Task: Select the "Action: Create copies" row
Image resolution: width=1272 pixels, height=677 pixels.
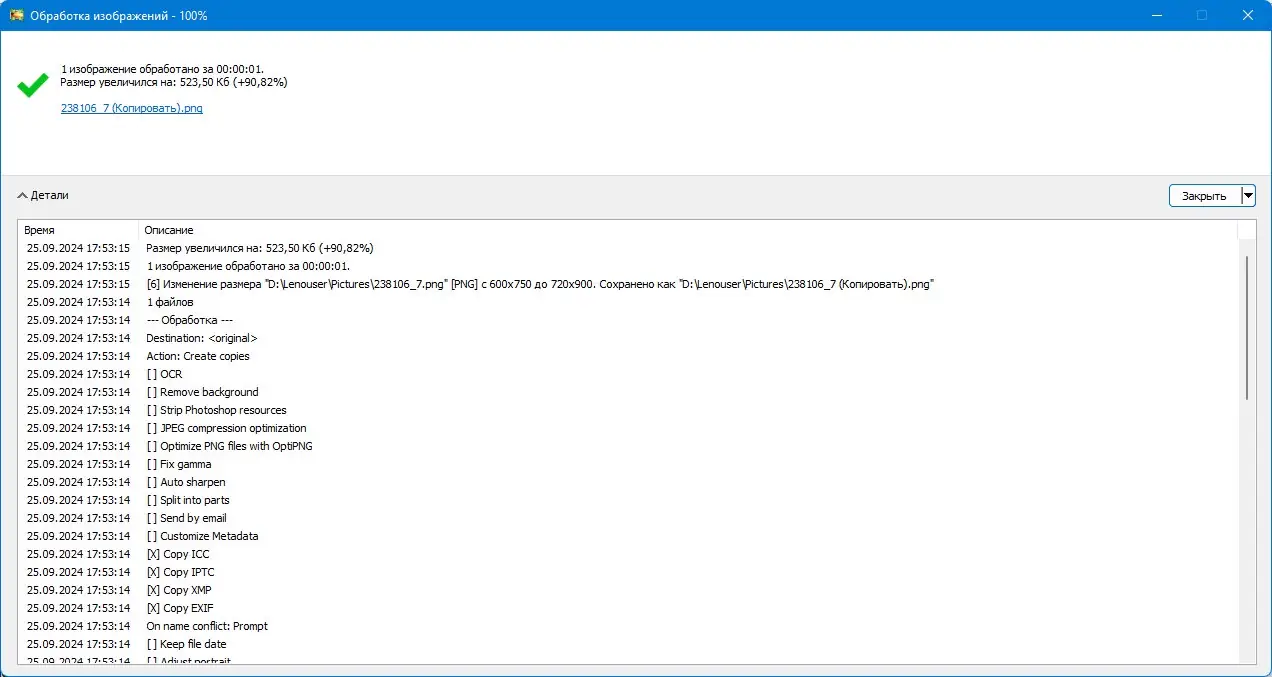Action: pyautogui.click(x=628, y=356)
